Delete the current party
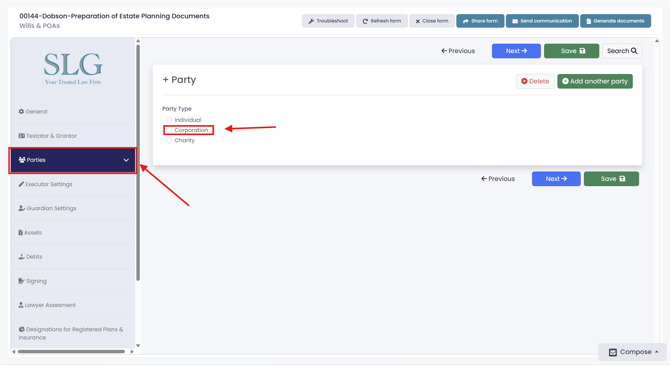Viewport: 670px width, 365px height. pyautogui.click(x=535, y=81)
